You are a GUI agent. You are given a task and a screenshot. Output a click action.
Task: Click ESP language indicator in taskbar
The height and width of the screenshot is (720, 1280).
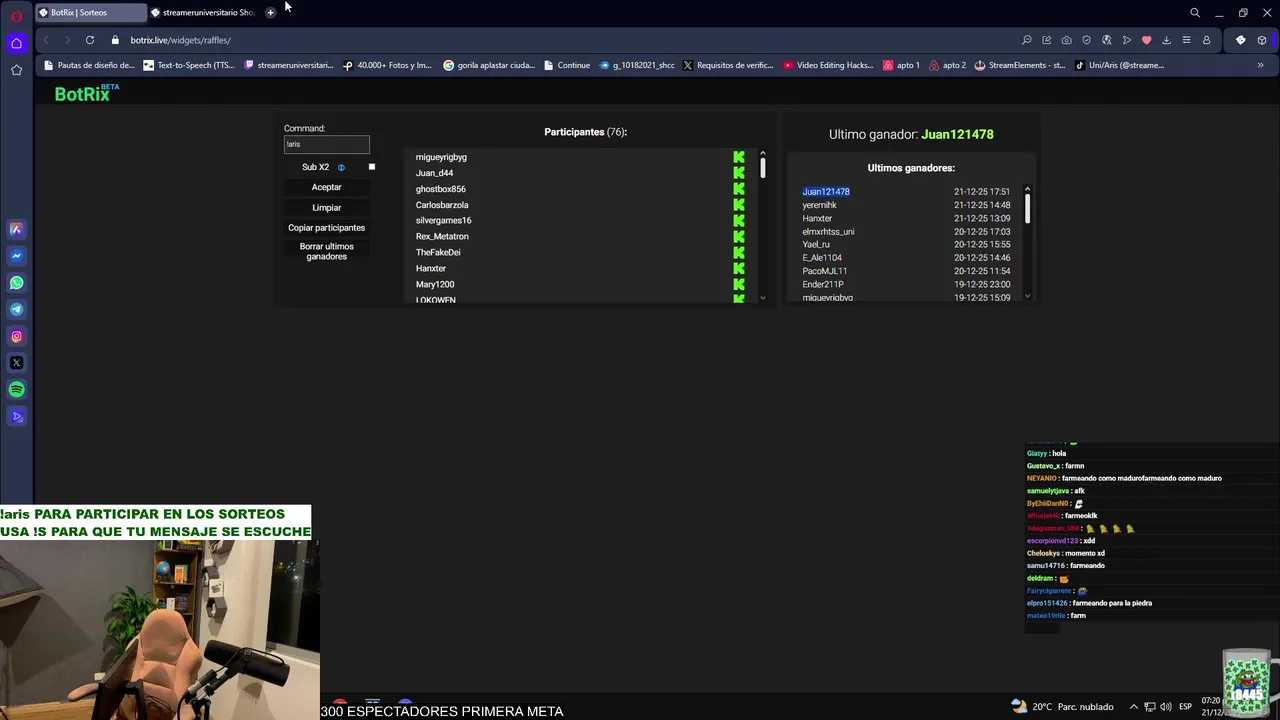tap(1185, 707)
